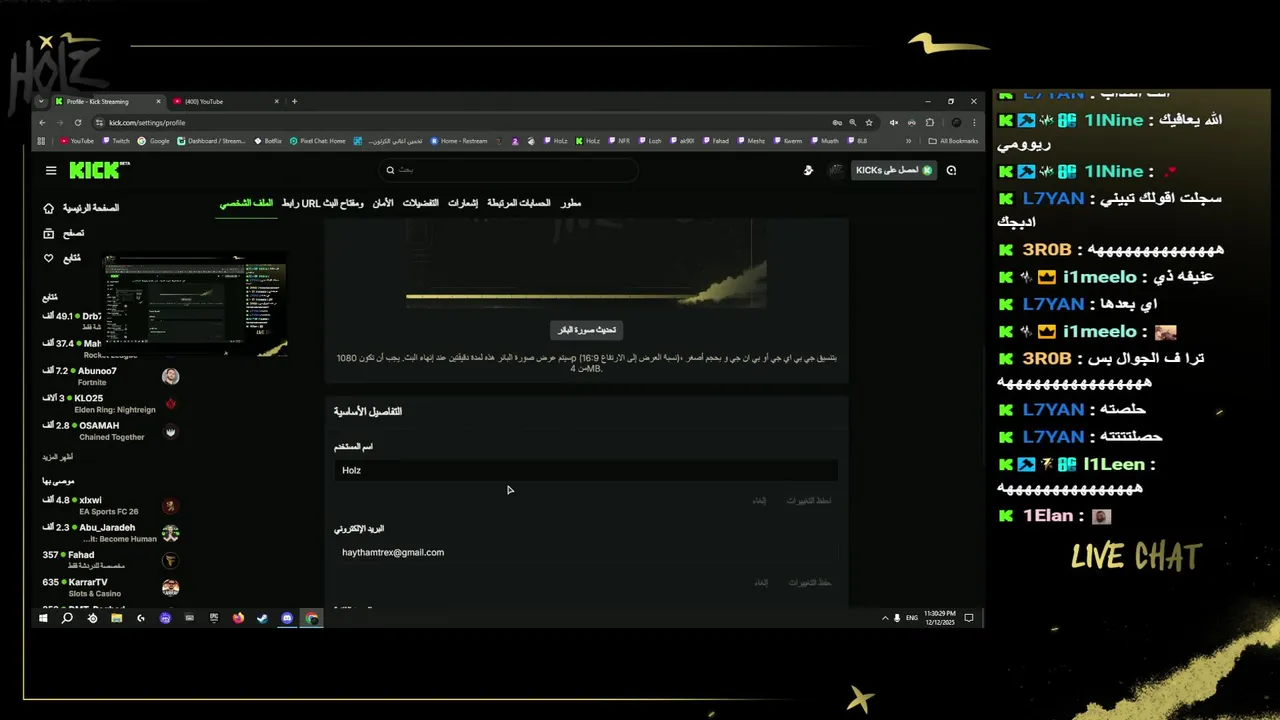Show hidden system tray icons

[885, 618]
